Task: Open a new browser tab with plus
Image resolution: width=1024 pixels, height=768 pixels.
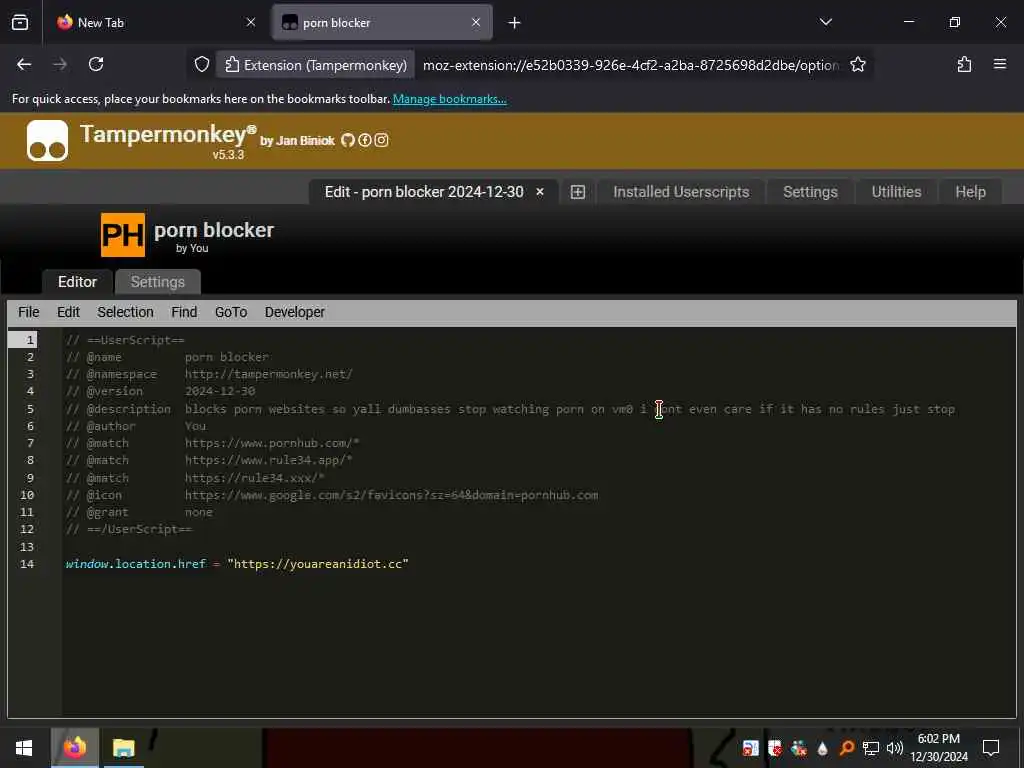Action: pos(514,23)
